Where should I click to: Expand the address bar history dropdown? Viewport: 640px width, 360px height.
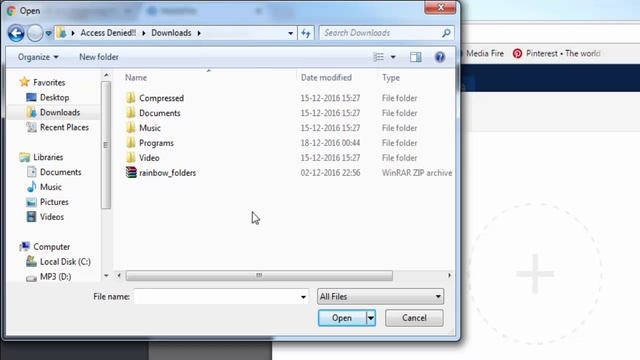[x=290, y=33]
